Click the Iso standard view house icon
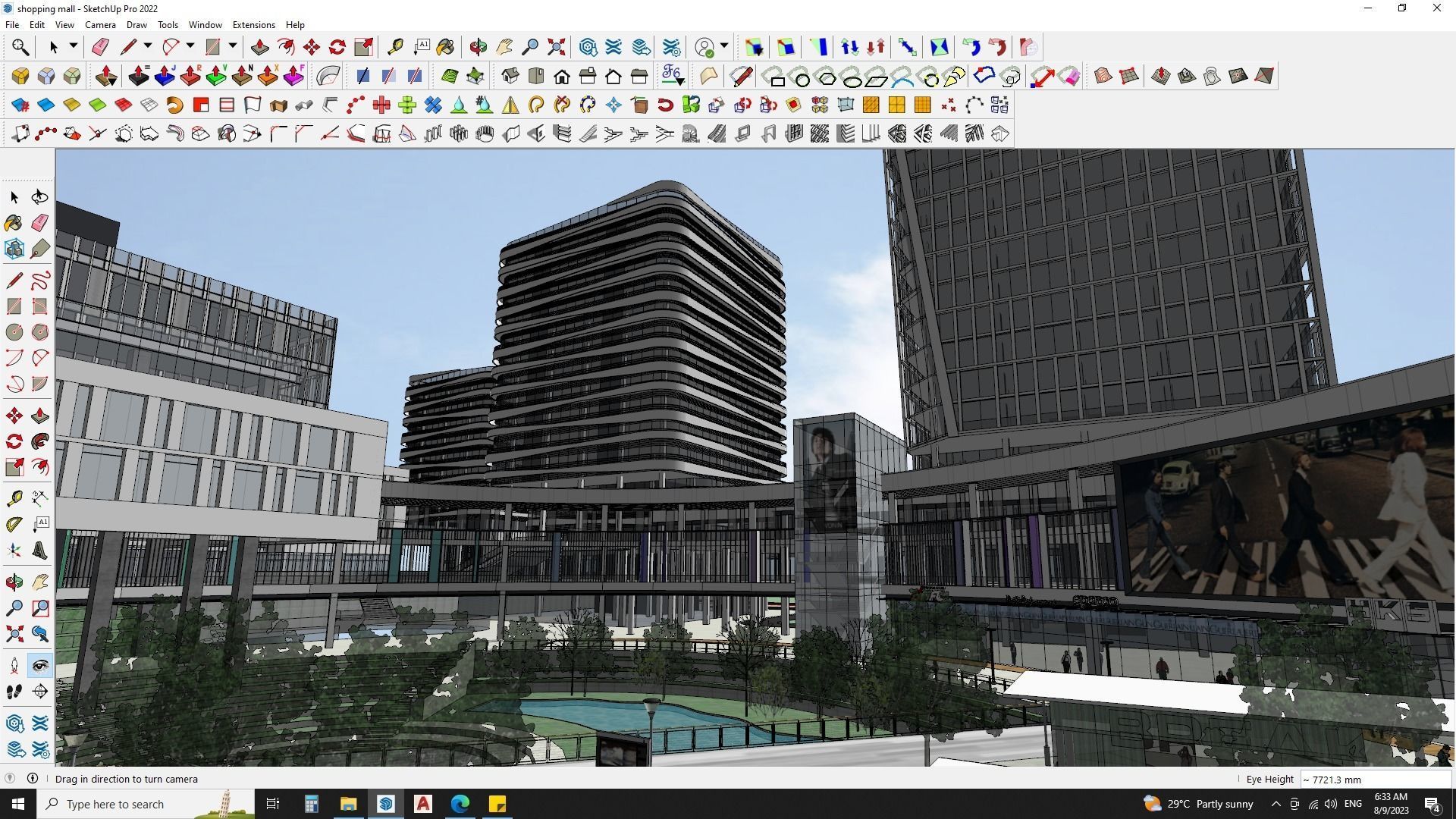The width and height of the screenshot is (1456, 819). click(510, 76)
